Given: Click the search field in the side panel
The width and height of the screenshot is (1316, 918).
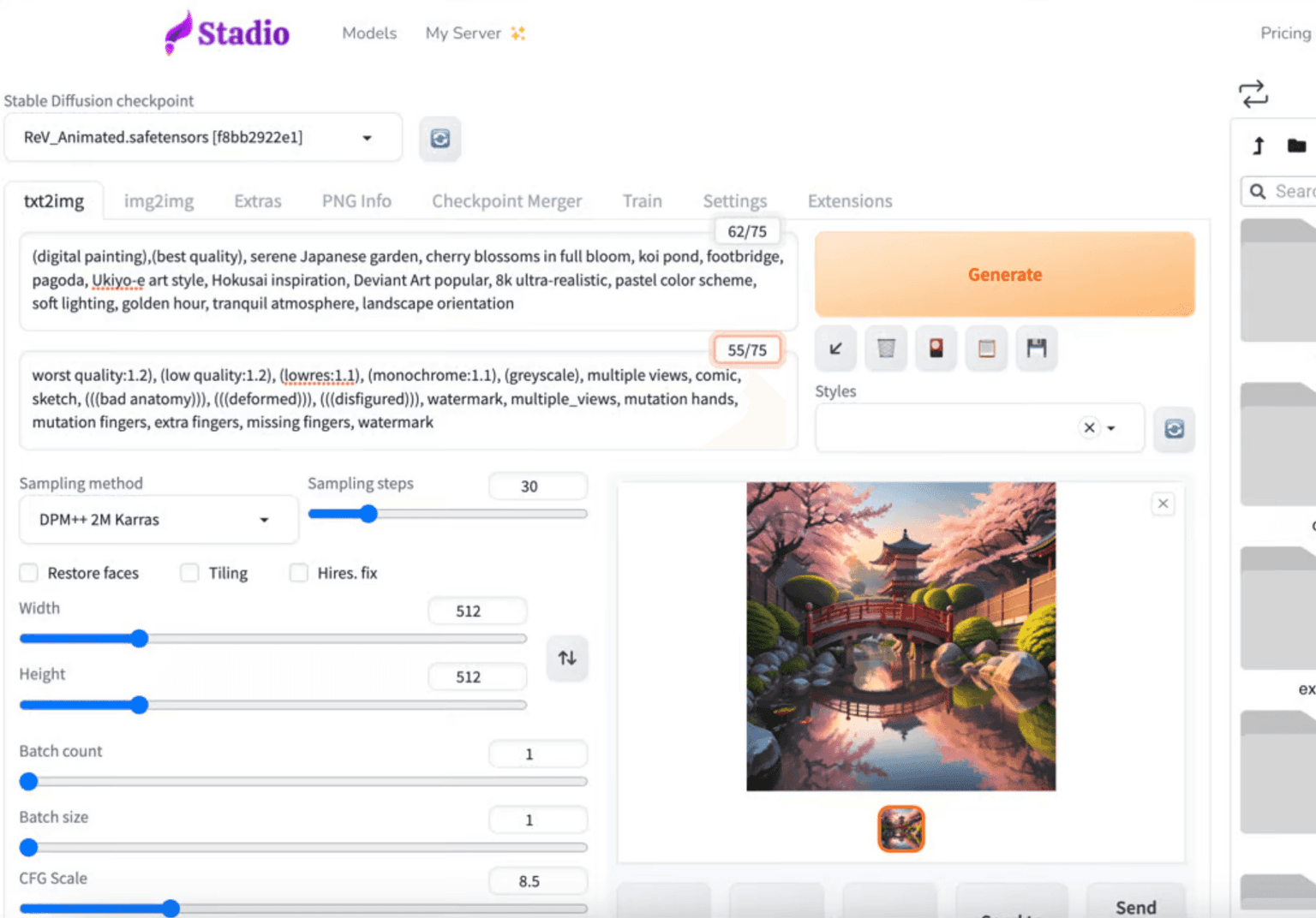Looking at the screenshot, I should pyautogui.click(x=1279, y=191).
